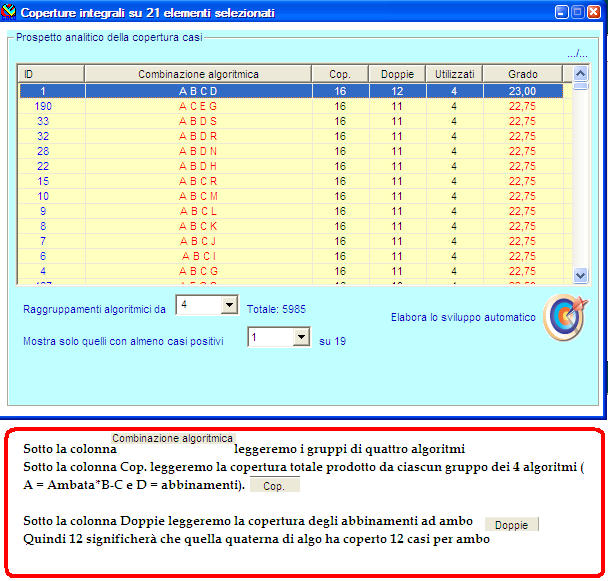The image size is (608, 581).
Task: Sort by the Utilizzati column header
Action: click(454, 74)
